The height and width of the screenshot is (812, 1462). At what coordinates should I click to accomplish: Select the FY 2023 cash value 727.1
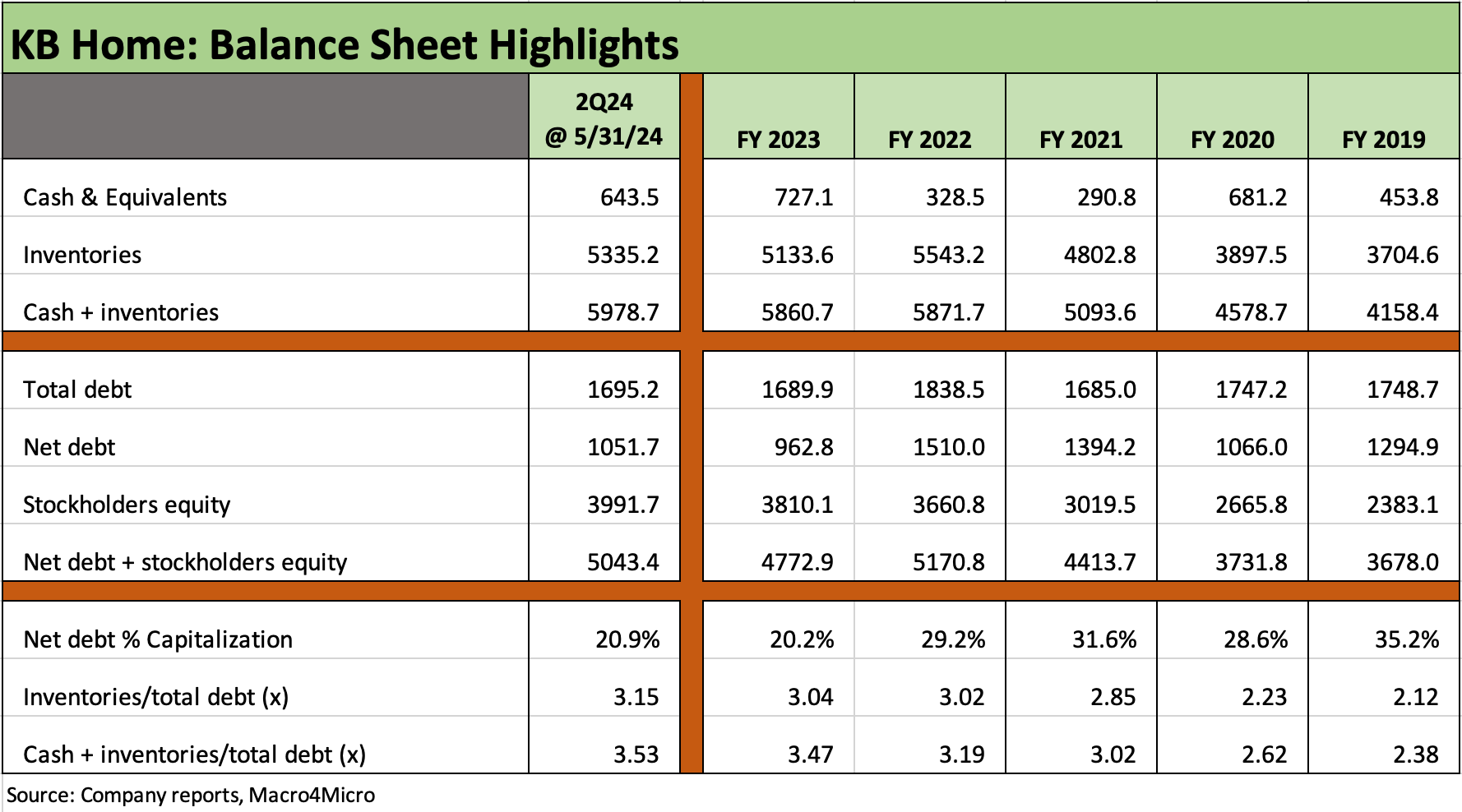coord(803,197)
